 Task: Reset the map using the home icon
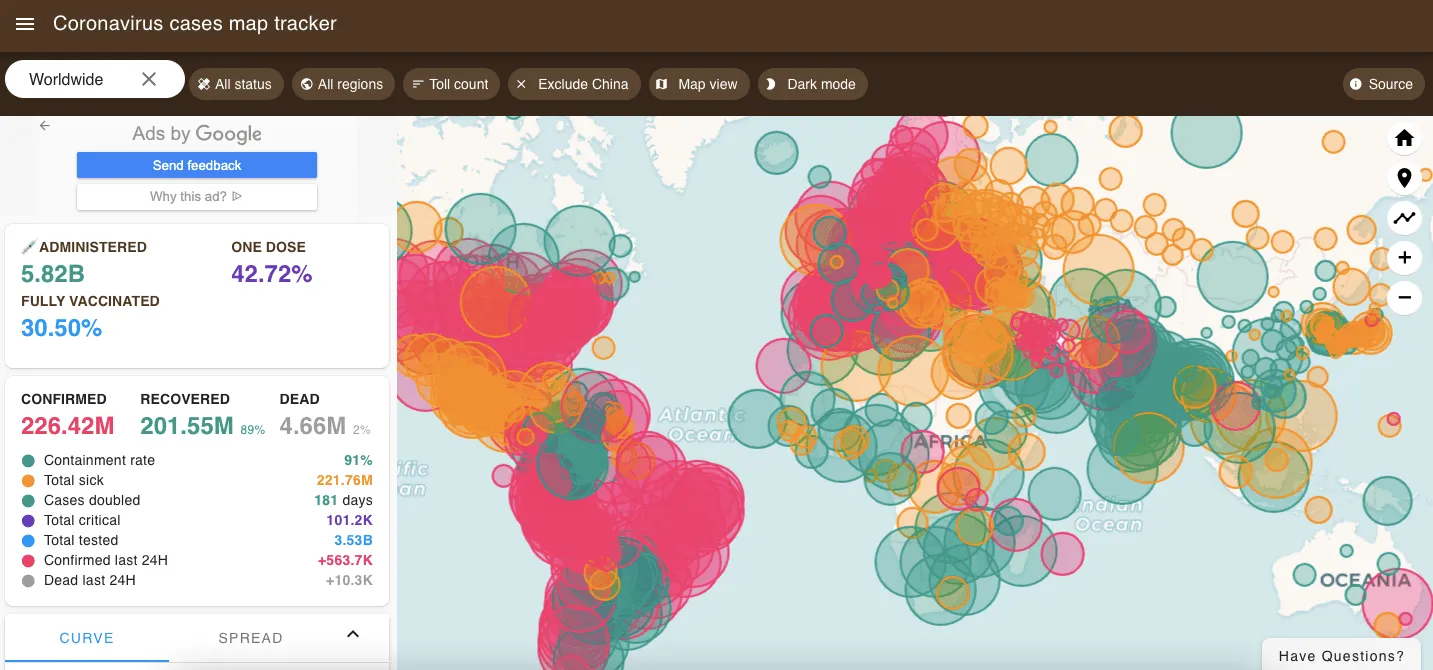tap(1404, 138)
